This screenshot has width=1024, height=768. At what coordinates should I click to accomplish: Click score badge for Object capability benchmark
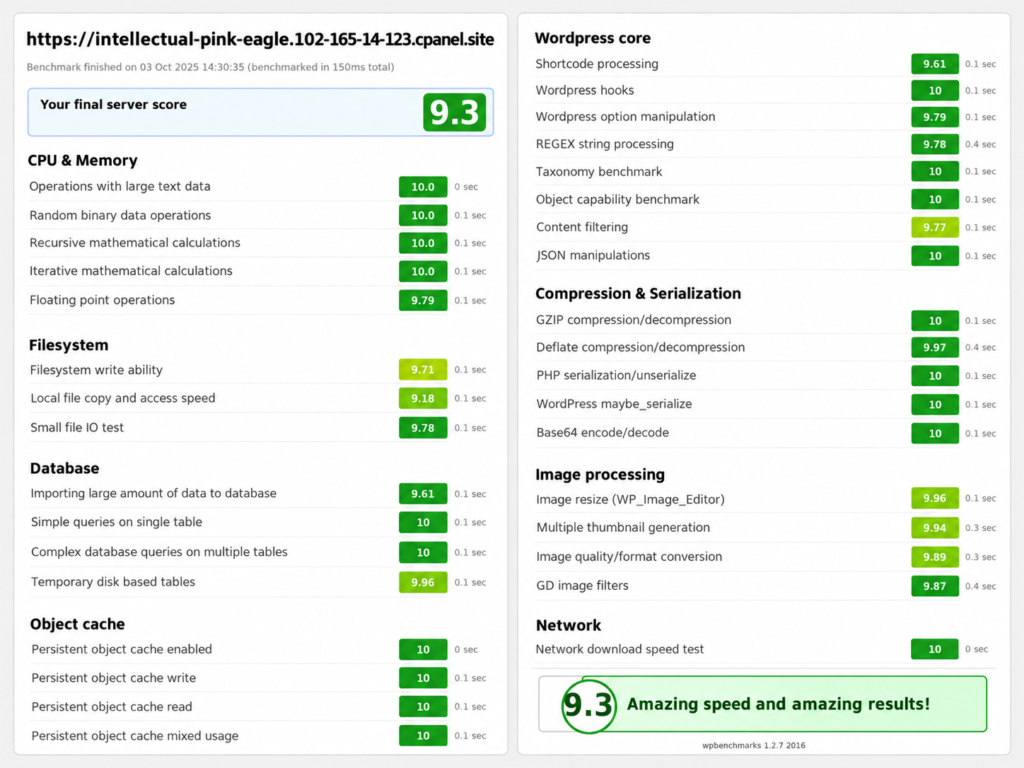tap(935, 199)
